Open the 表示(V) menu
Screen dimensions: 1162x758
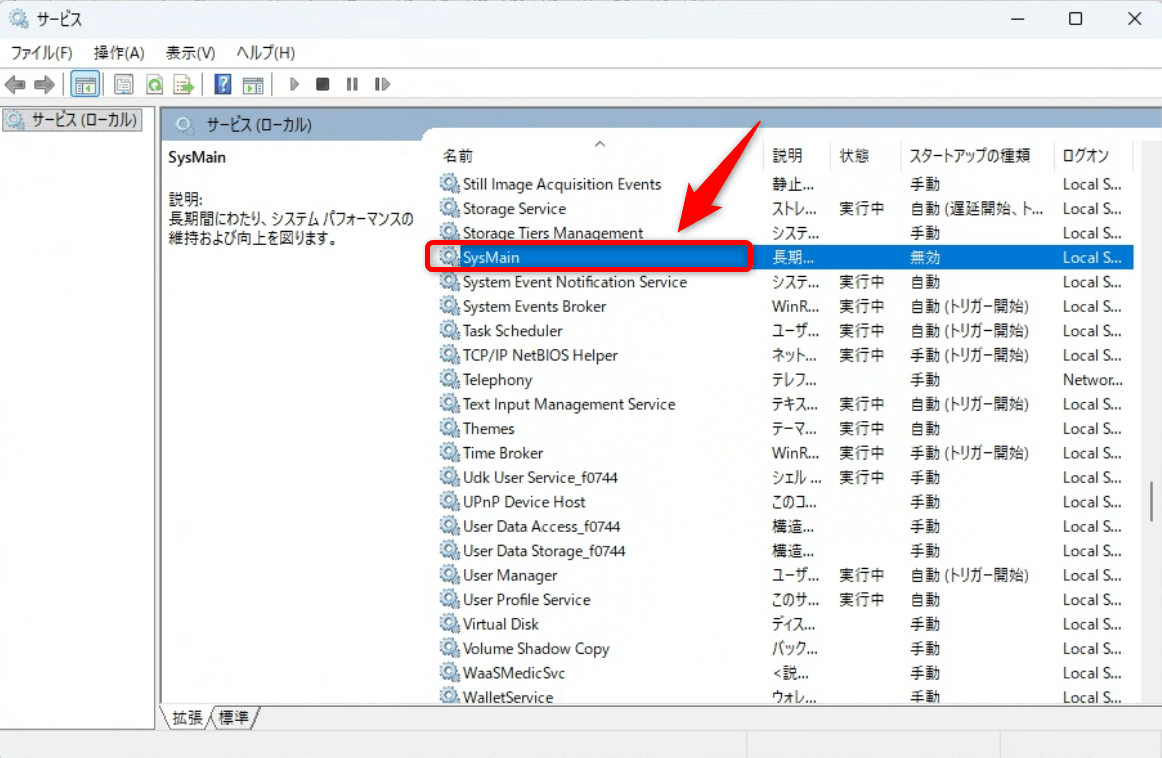(190, 52)
